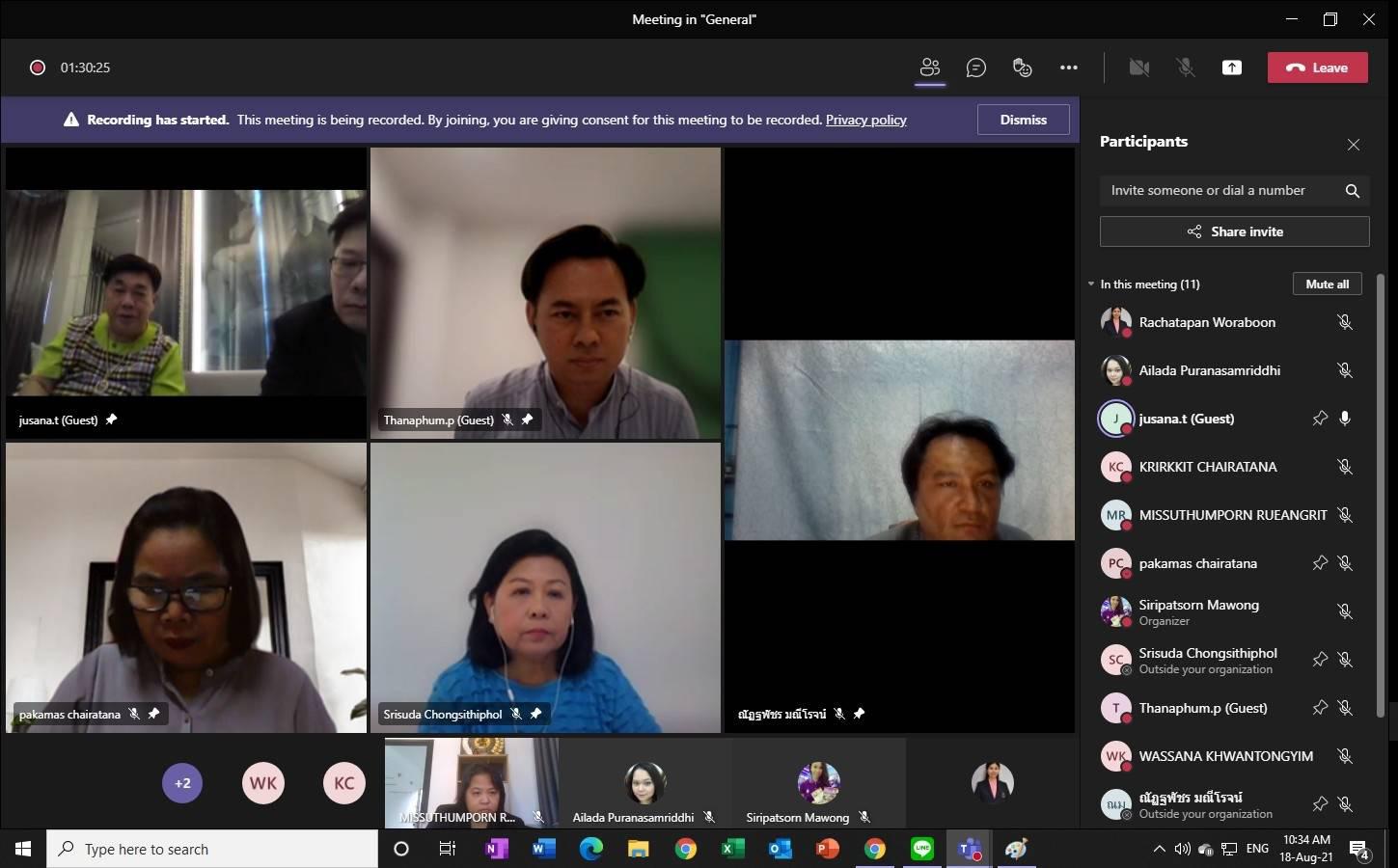Viewport: 1398px width, 868px height.
Task: Collapse the In this meeting (11) list
Action: (1091, 285)
